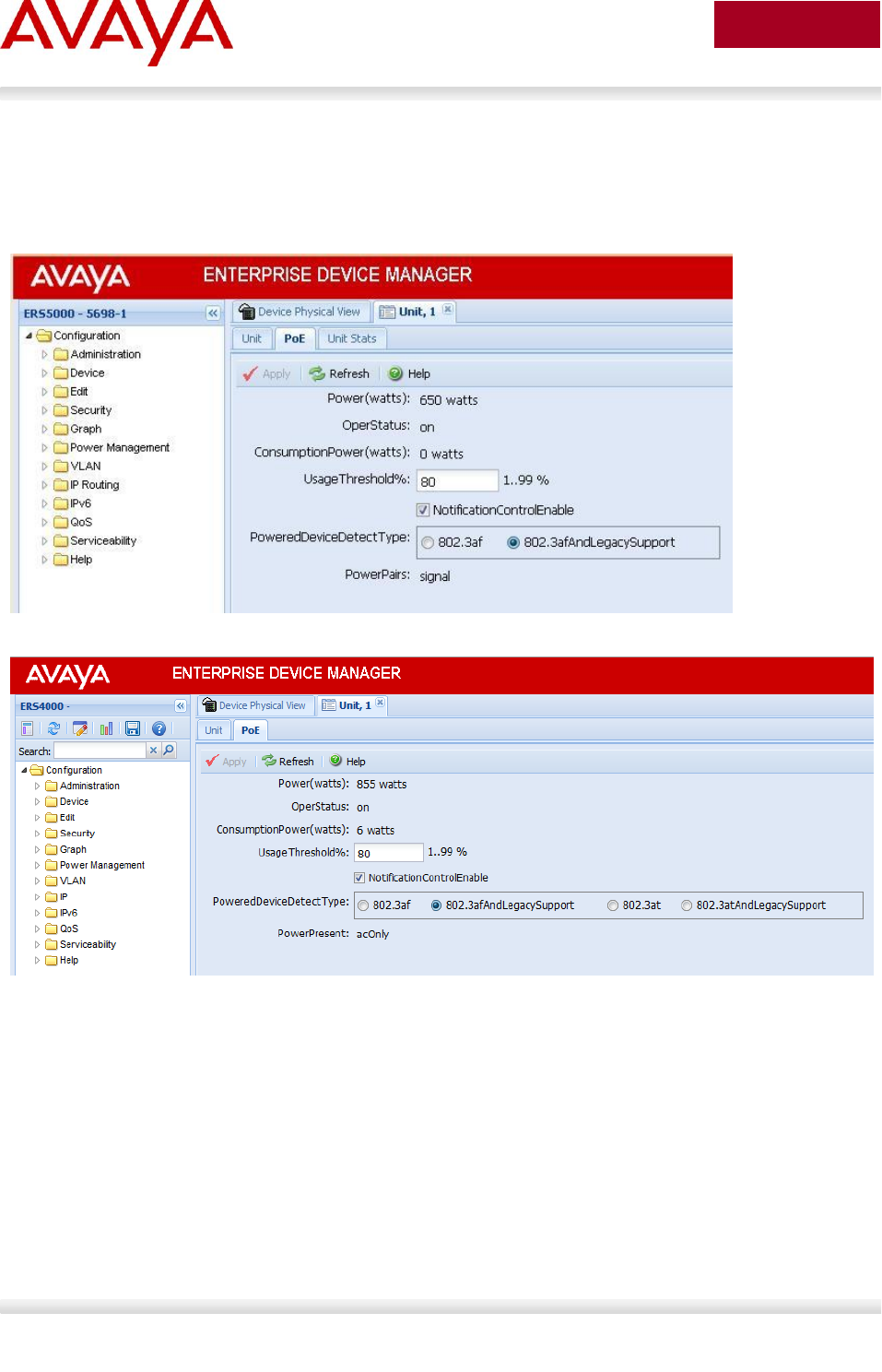Open Device folder in ERS5000 tree
882x1372 pixels.
coord(79,373)
